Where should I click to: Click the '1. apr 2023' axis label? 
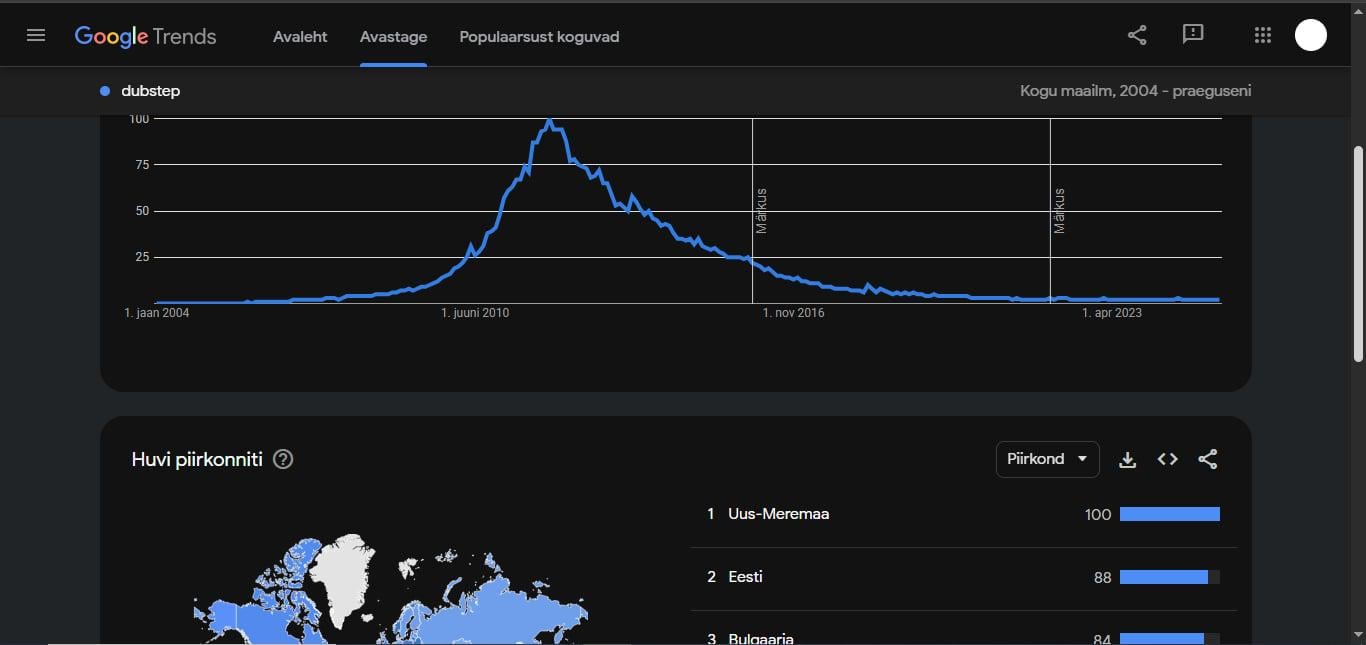point(1112,313)
